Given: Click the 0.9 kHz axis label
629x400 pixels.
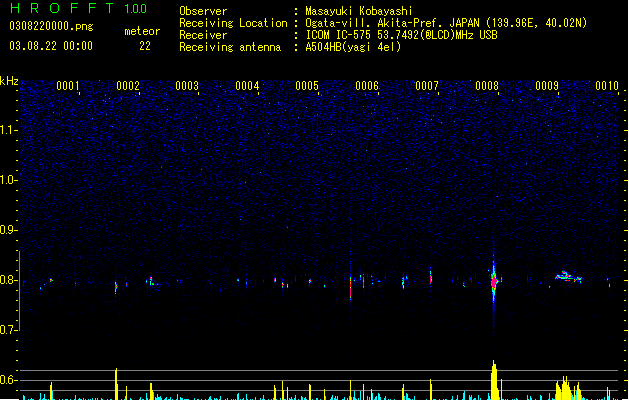Looking at the screenshot, I should 8,230.
